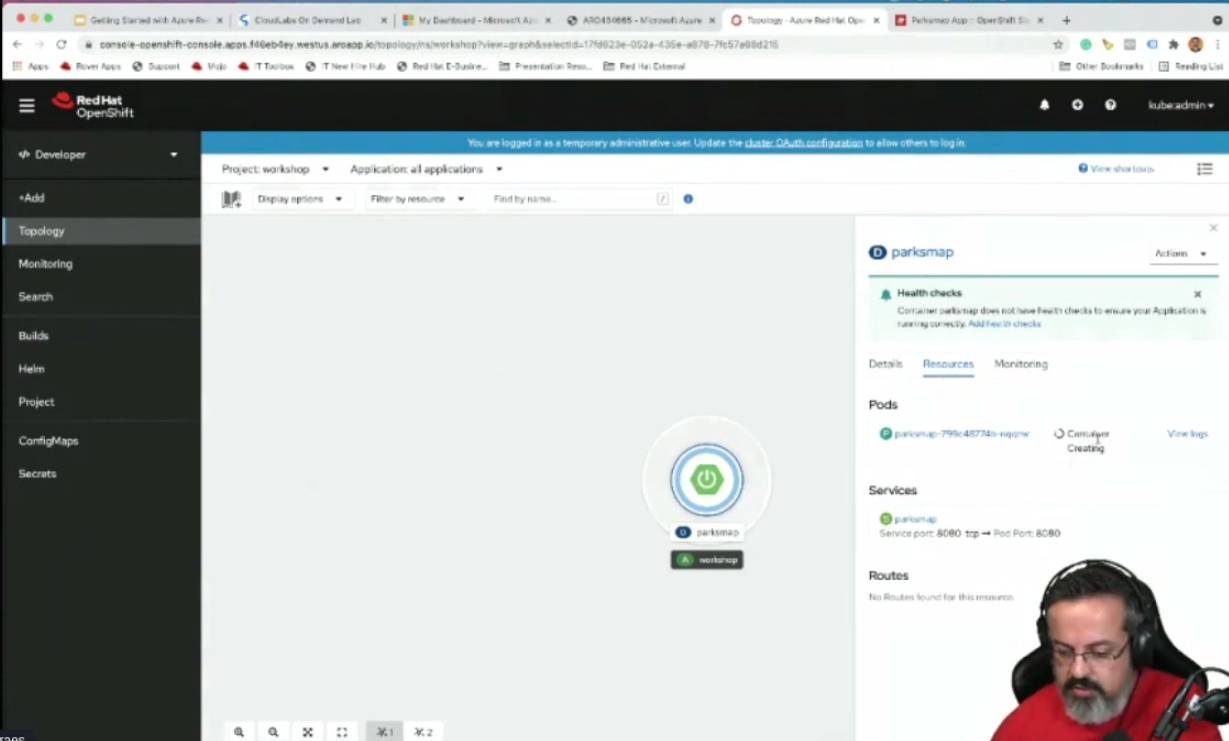
Task: Expand Filter by resource dropdown
Action: click(x=417, y=199)
